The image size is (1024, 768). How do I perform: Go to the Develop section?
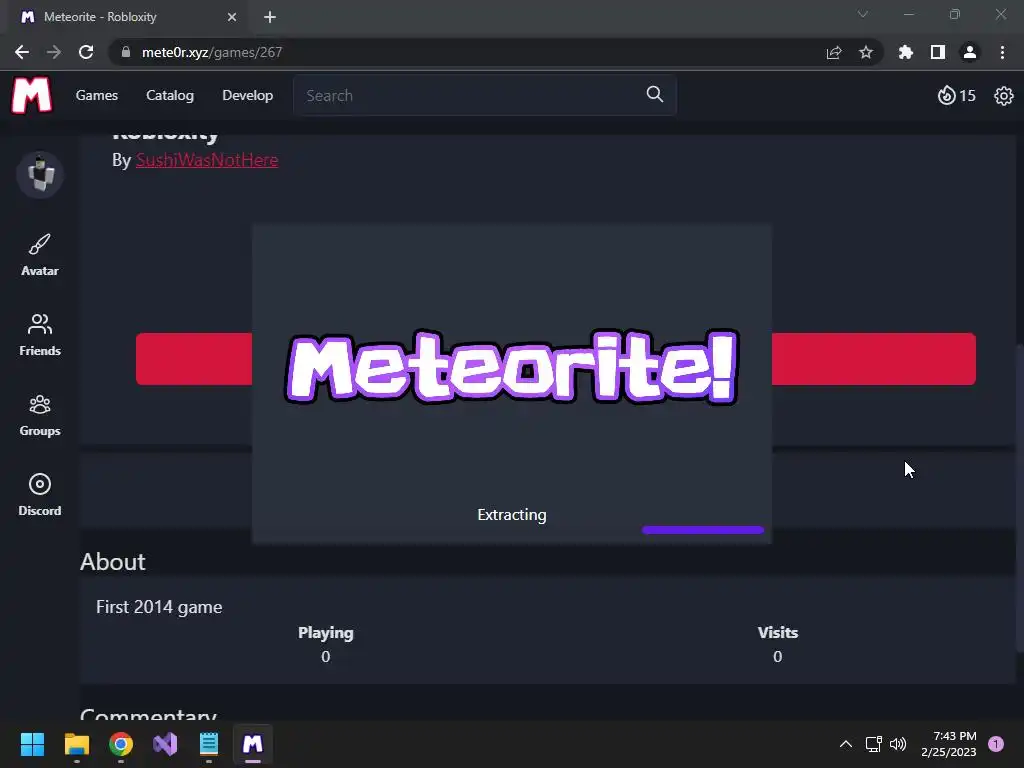coord(248,95)
